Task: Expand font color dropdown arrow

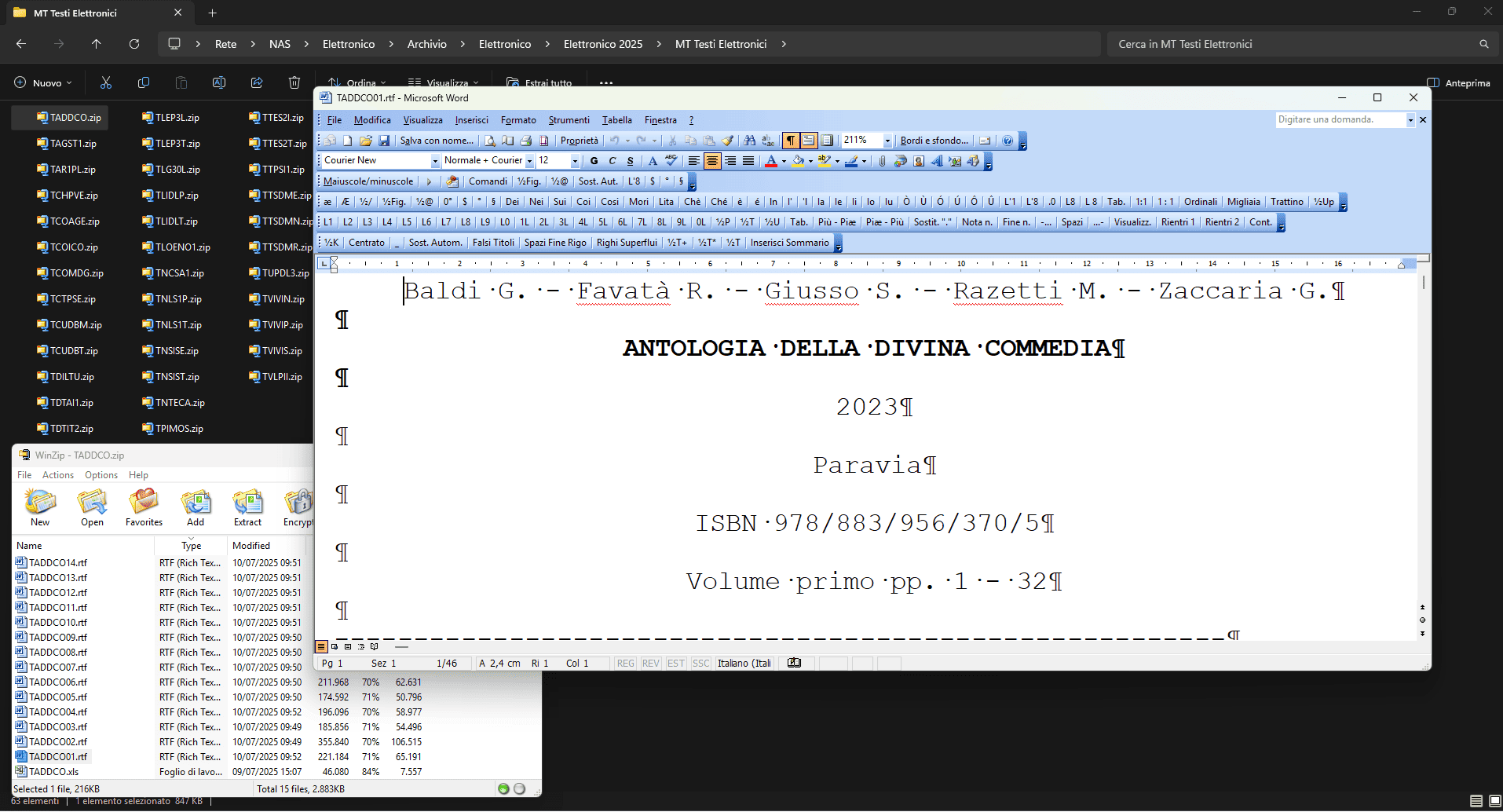Action: 784,161
